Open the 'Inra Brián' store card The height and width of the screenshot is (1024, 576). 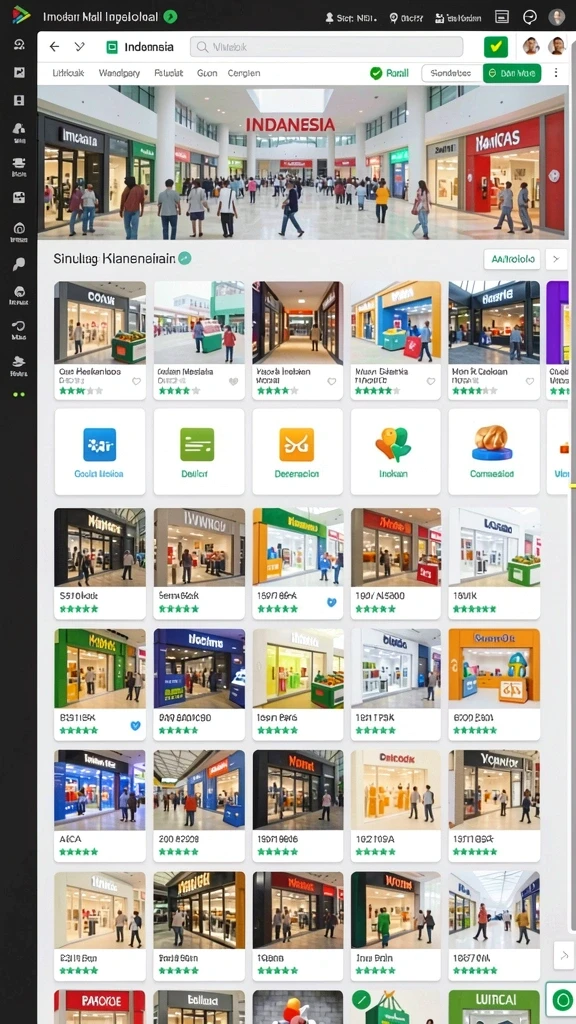(396, 926)
